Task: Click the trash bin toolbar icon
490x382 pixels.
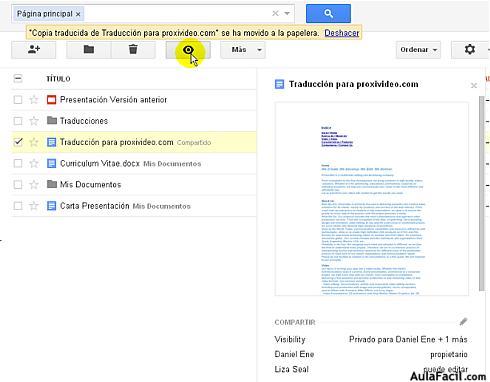Action: coord(133,50)
